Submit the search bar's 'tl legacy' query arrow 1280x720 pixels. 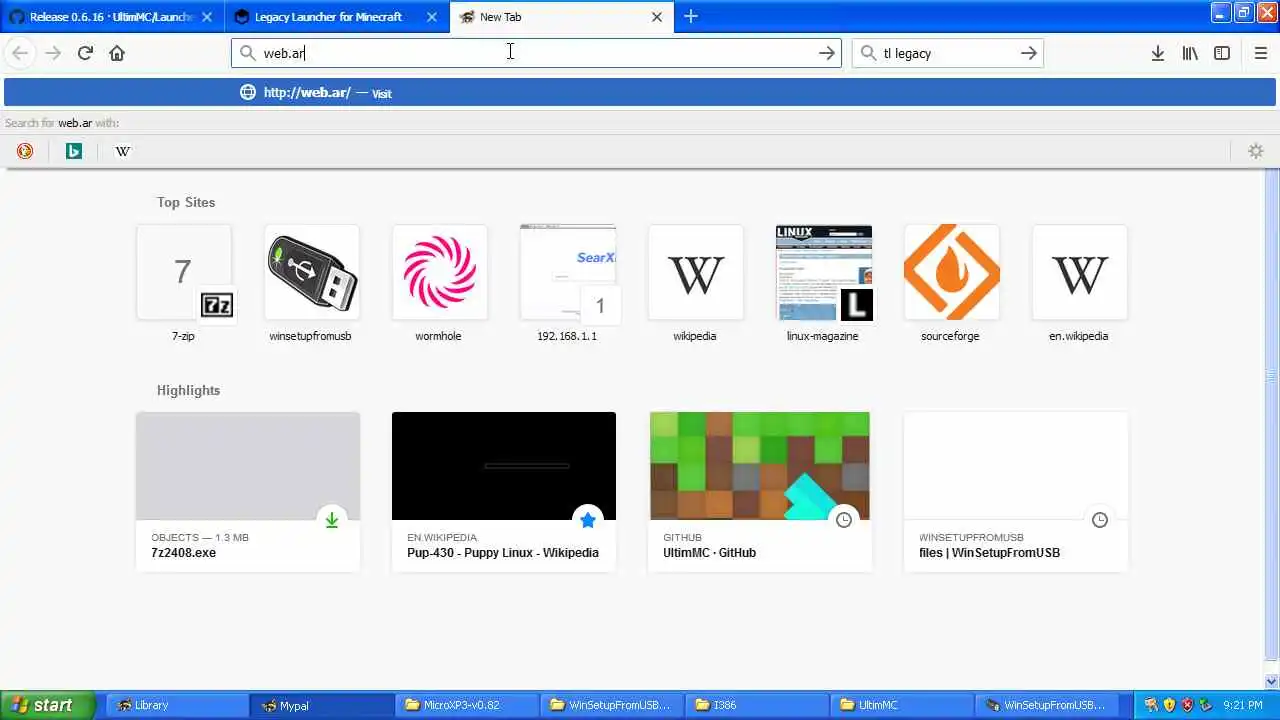pos(1028,53)
